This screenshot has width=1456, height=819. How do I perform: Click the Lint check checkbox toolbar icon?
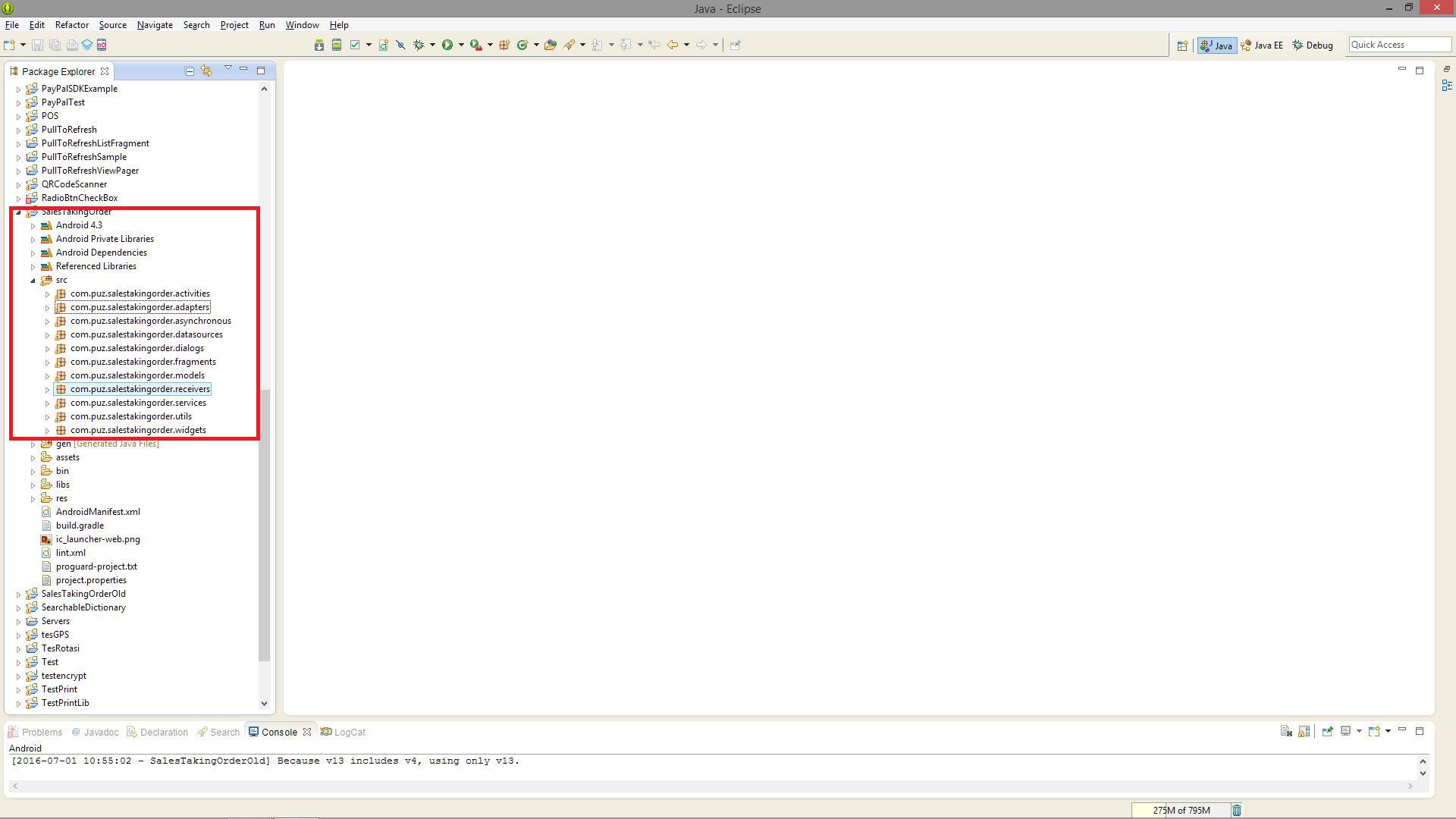[x=354, y=45]
